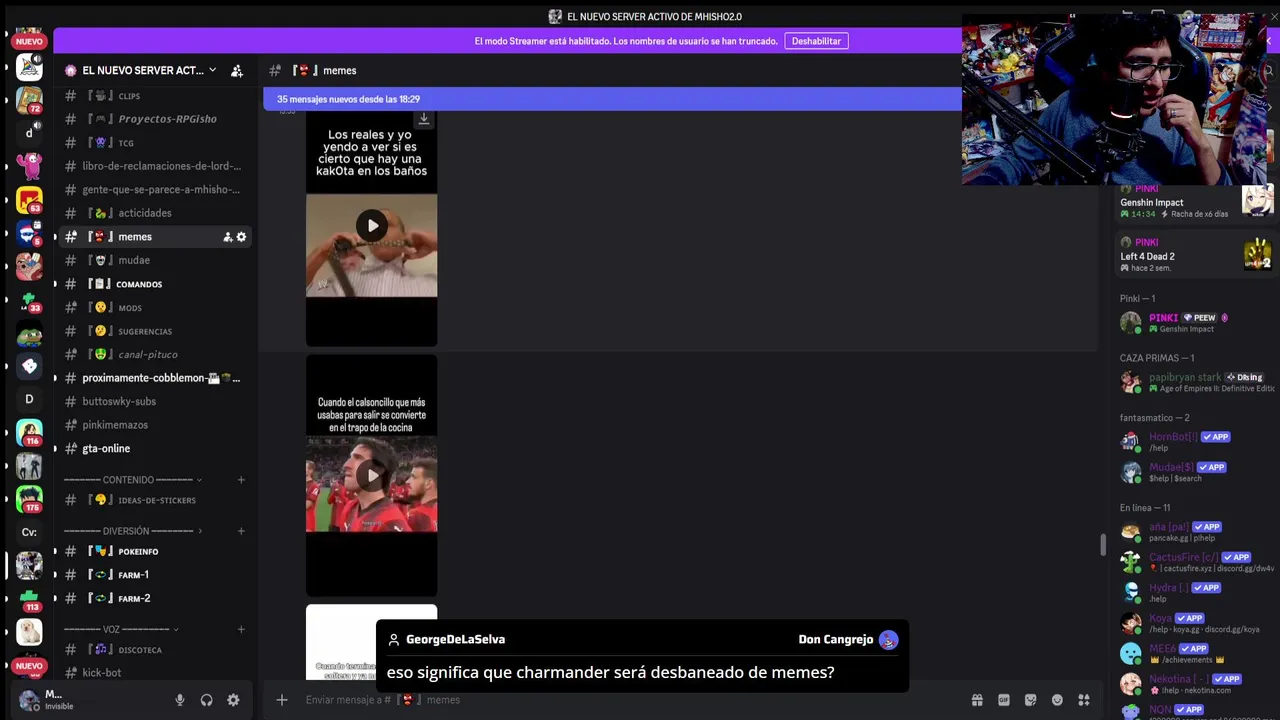Open the sticker picker
Image resolution: width=1280 pixels, height=720 pixels.
(1030, 700)
